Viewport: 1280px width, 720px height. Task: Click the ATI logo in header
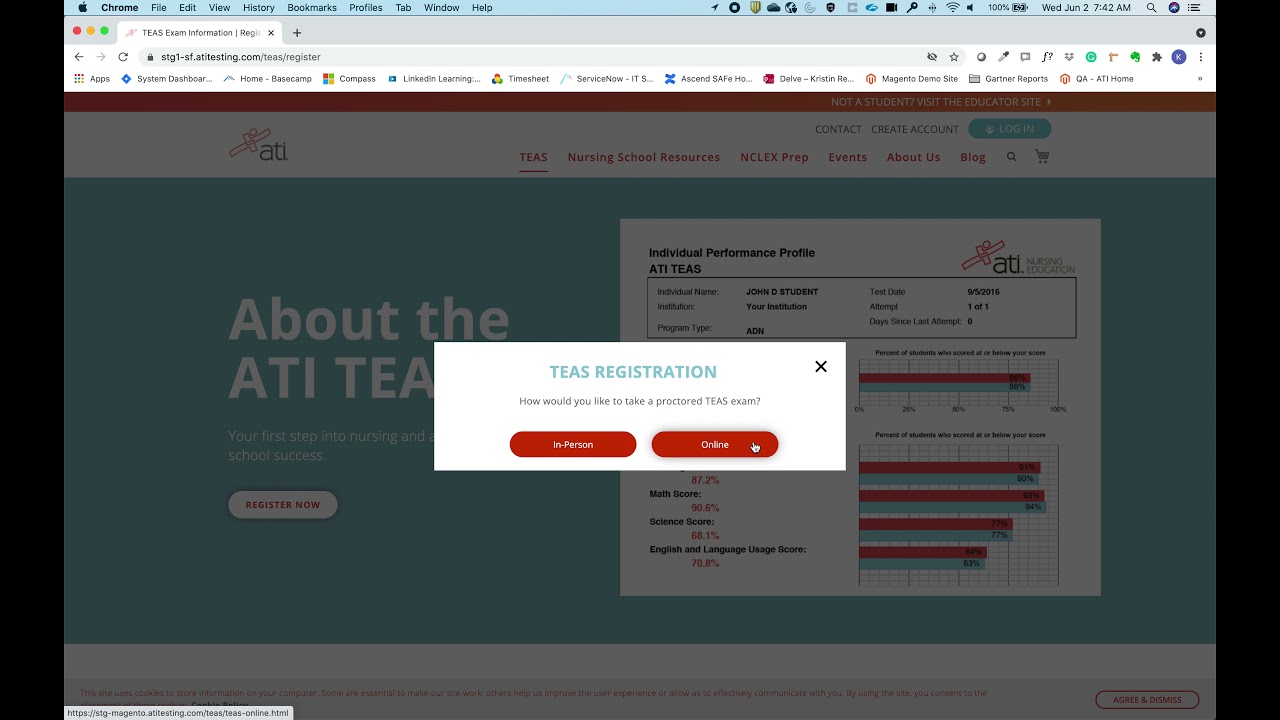(259, 145)
